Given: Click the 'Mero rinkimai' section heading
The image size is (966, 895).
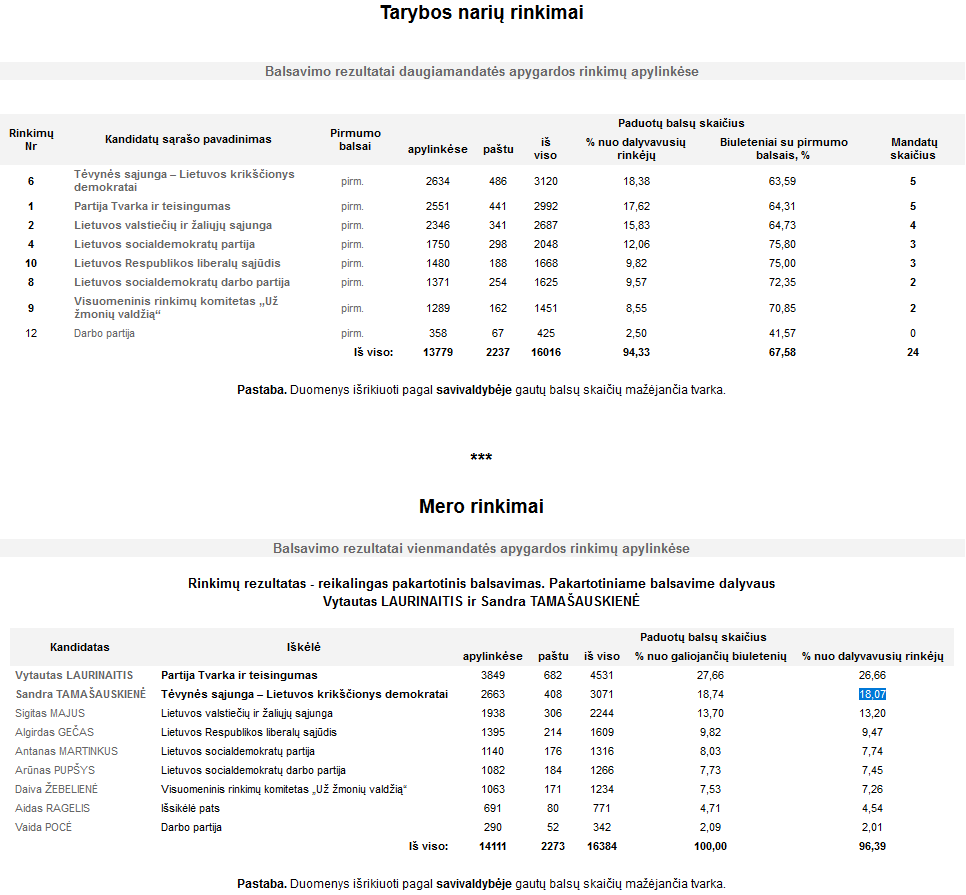Looking at the screenshot, I should 481,506.
